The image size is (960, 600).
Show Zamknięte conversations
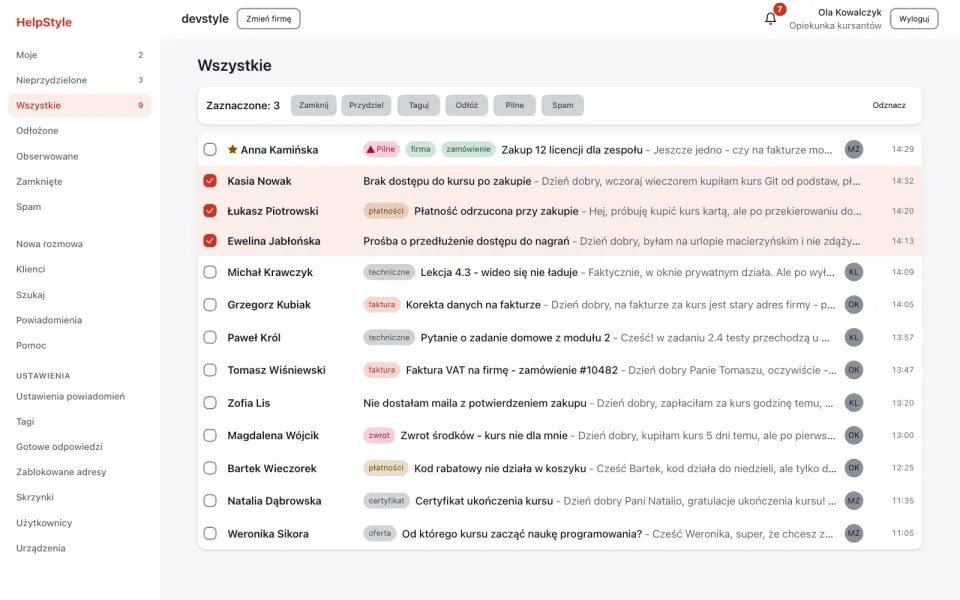click(80, 181)
